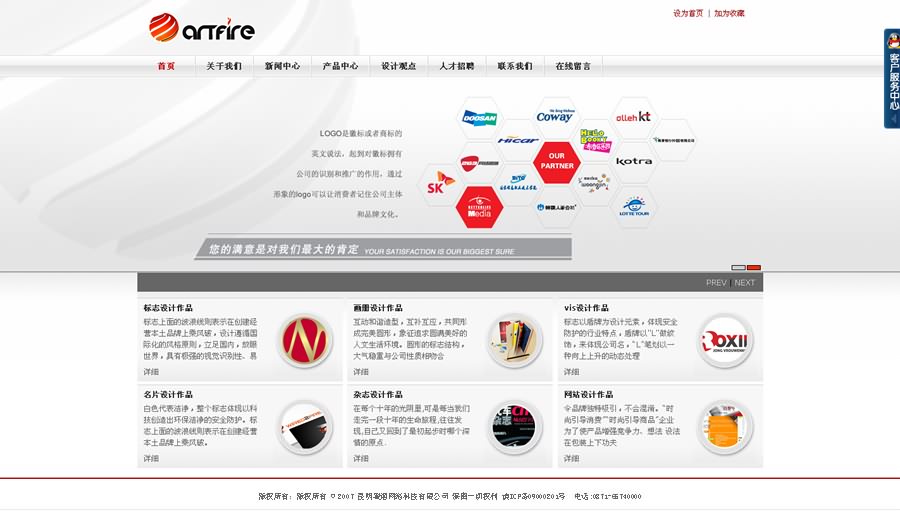Open the 关于我们 menu item
Viewport: 900px width, 517px height.
(x=224, y=66)
